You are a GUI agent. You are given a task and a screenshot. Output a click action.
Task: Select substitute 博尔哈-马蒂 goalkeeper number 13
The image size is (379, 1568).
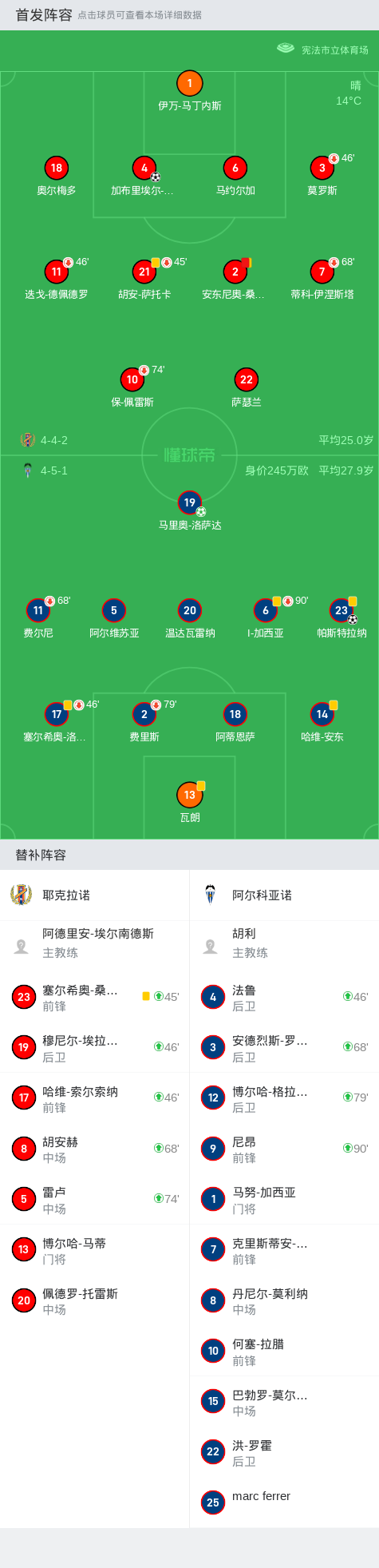(95, 1250)
